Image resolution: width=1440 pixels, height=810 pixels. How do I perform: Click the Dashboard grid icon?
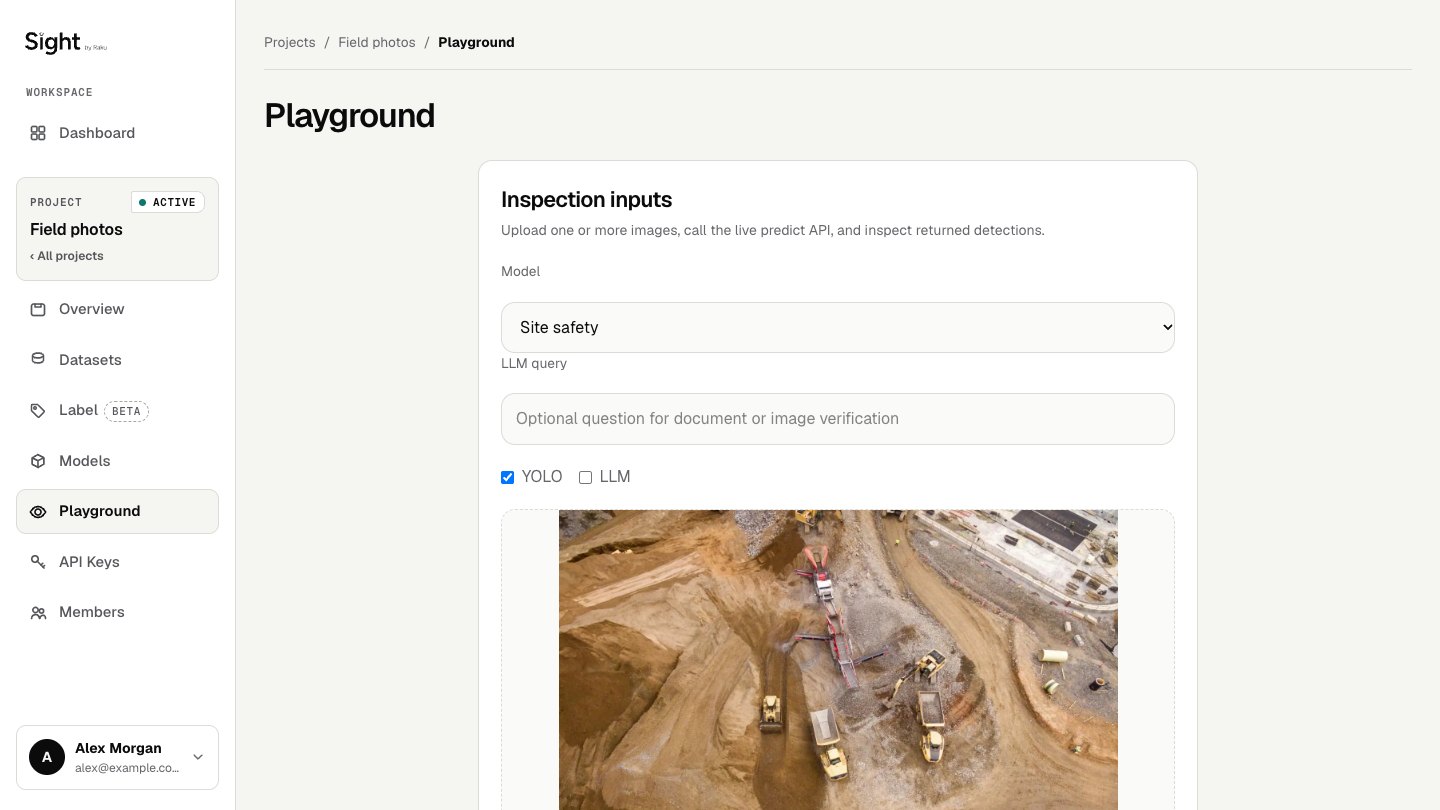point(38,133)
